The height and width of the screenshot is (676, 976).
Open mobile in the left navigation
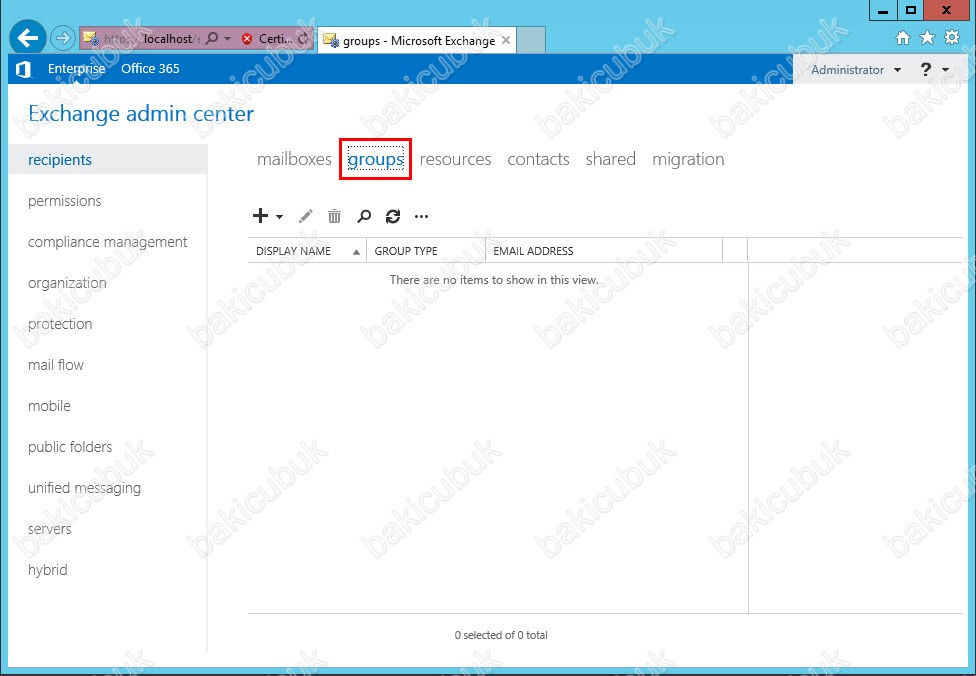pos(49,406)
